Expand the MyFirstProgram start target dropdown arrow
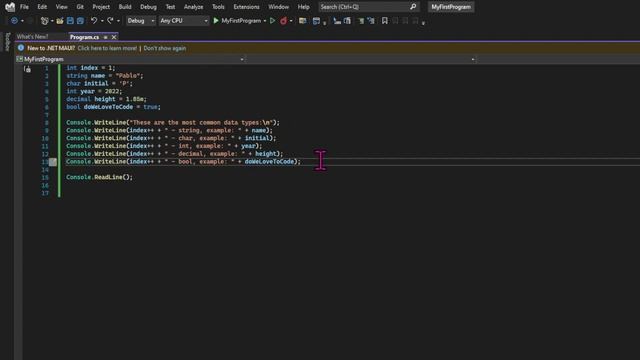Viewport: 640px width, 360px height. coord(265,21)
